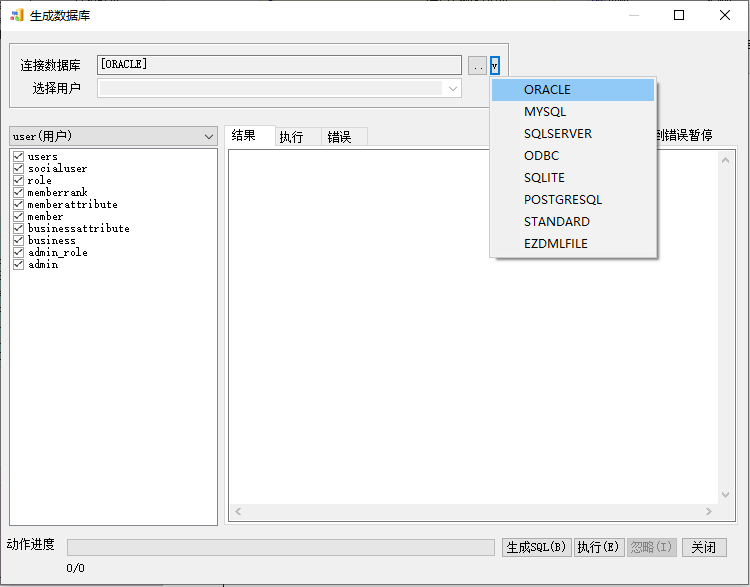Expand the user(用户) model dropdown

[113, 136]
